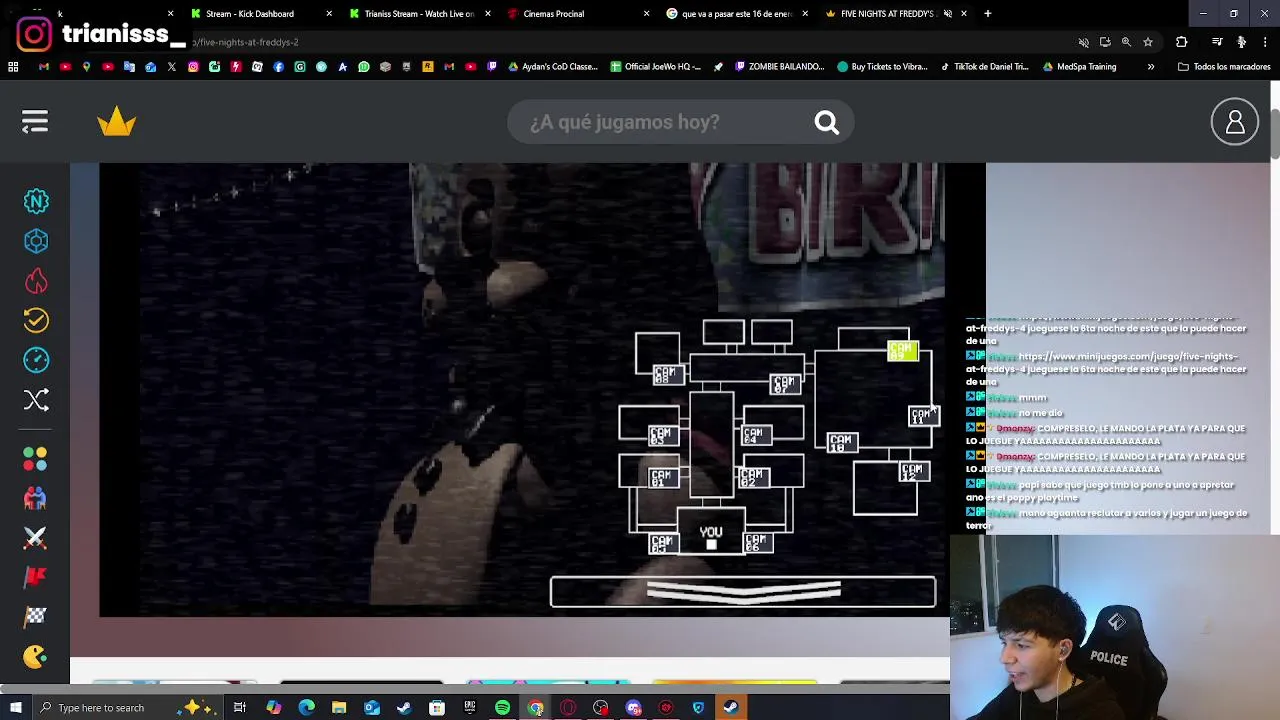Switch to 'que va a pasar este 16 de enero' tab
Viewport: 1280px width, 720px height.
coord(736,14)
